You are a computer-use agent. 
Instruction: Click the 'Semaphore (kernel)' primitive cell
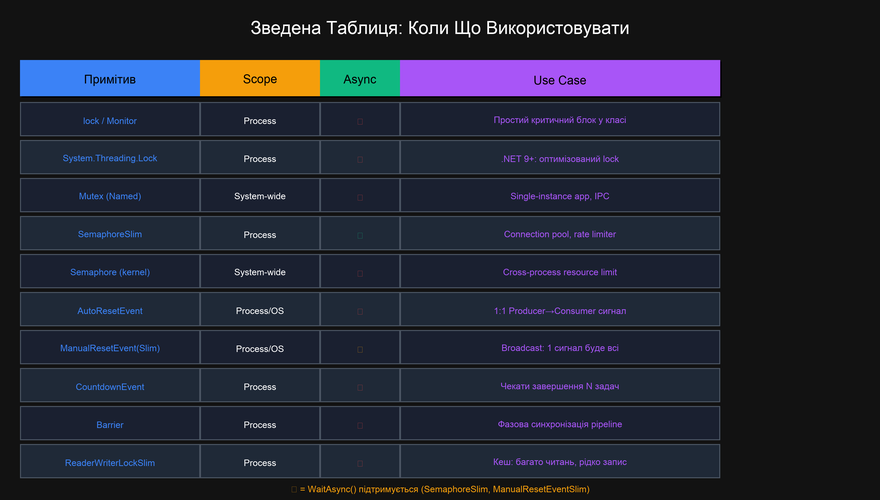point(110,272)
